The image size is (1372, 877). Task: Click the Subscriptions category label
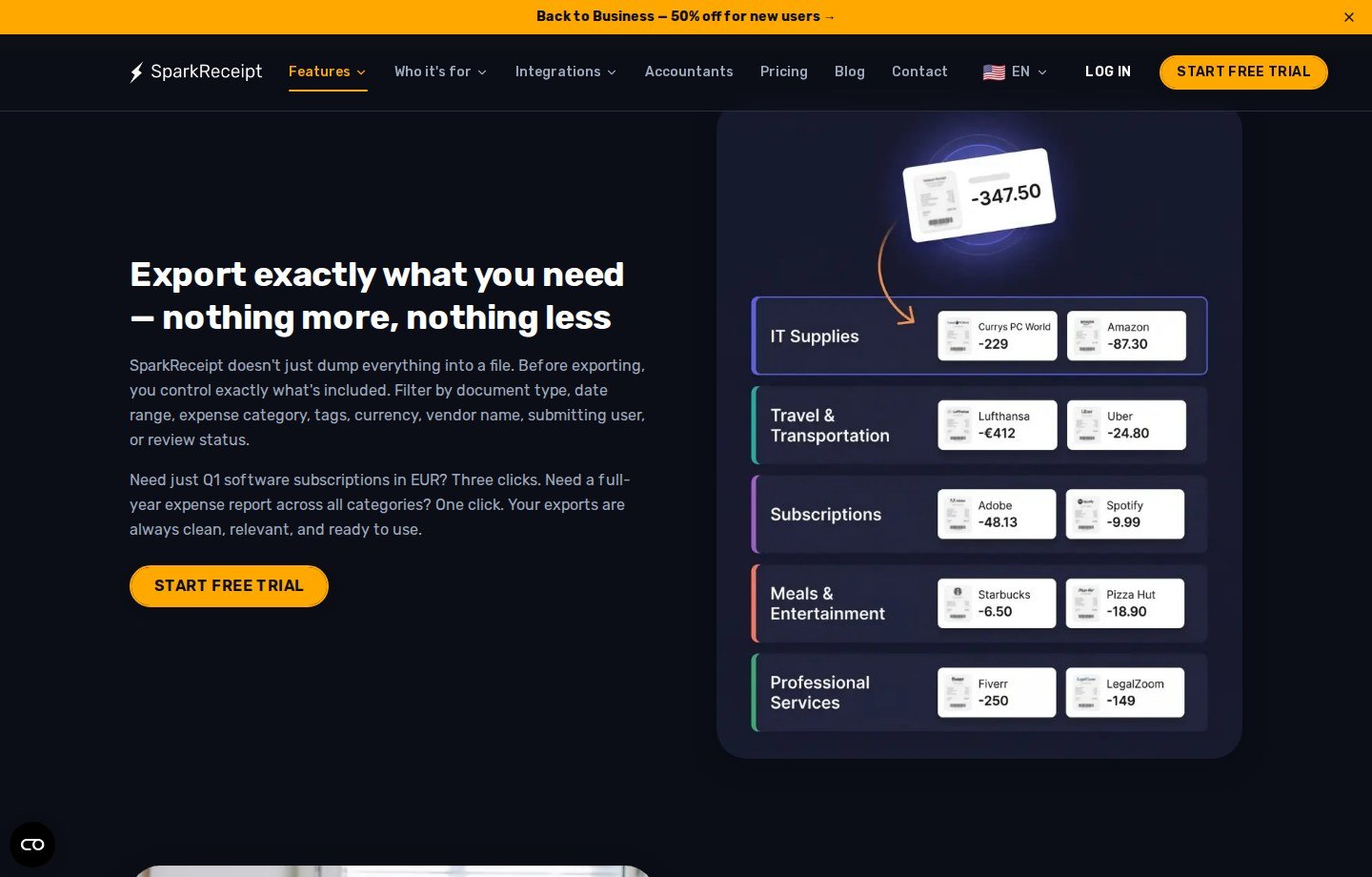tap(826, 515)
